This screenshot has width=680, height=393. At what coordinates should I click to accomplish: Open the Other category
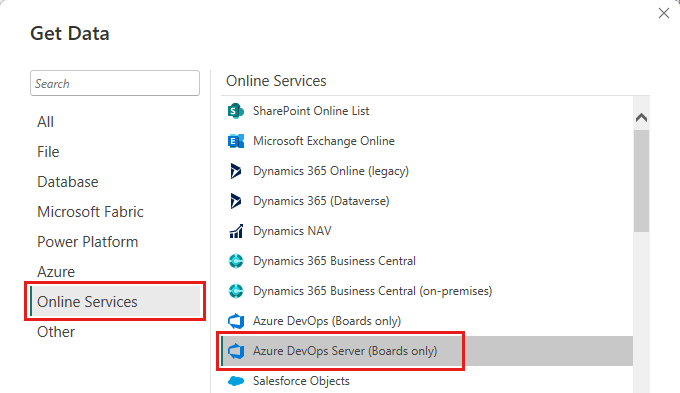click(x=56, y=332)
